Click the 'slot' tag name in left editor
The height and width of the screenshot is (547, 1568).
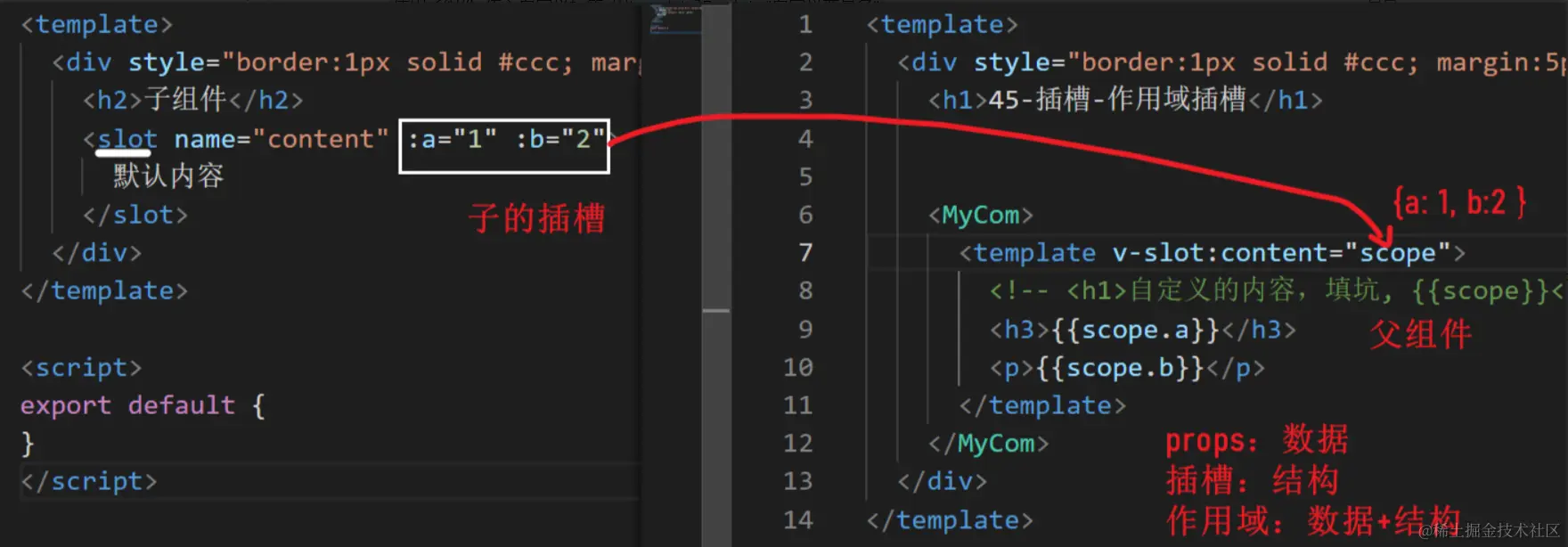tap(127, 139)
